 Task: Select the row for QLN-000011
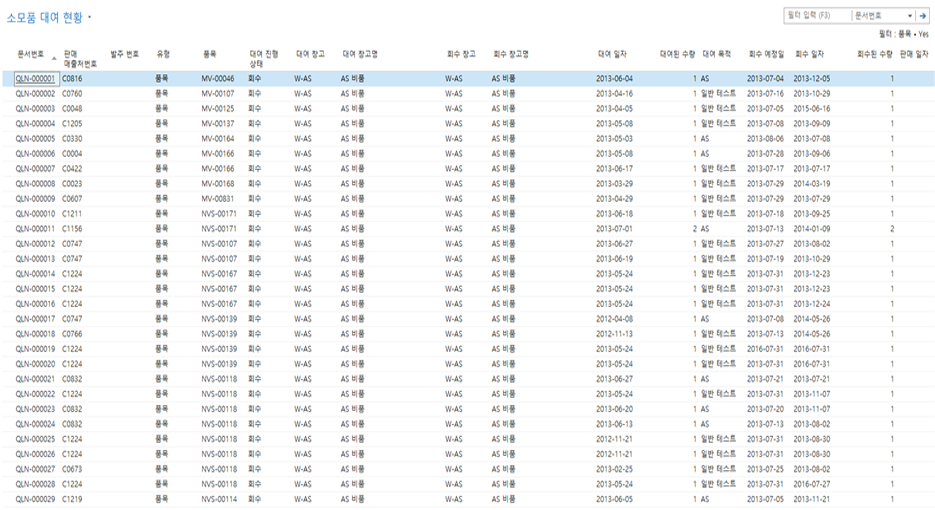468,229
